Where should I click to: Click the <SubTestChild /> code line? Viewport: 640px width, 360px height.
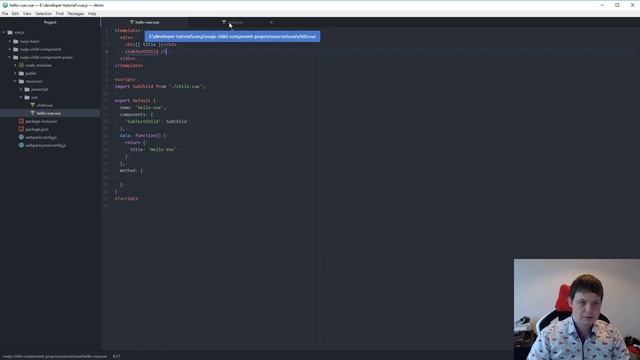[146, 51]
